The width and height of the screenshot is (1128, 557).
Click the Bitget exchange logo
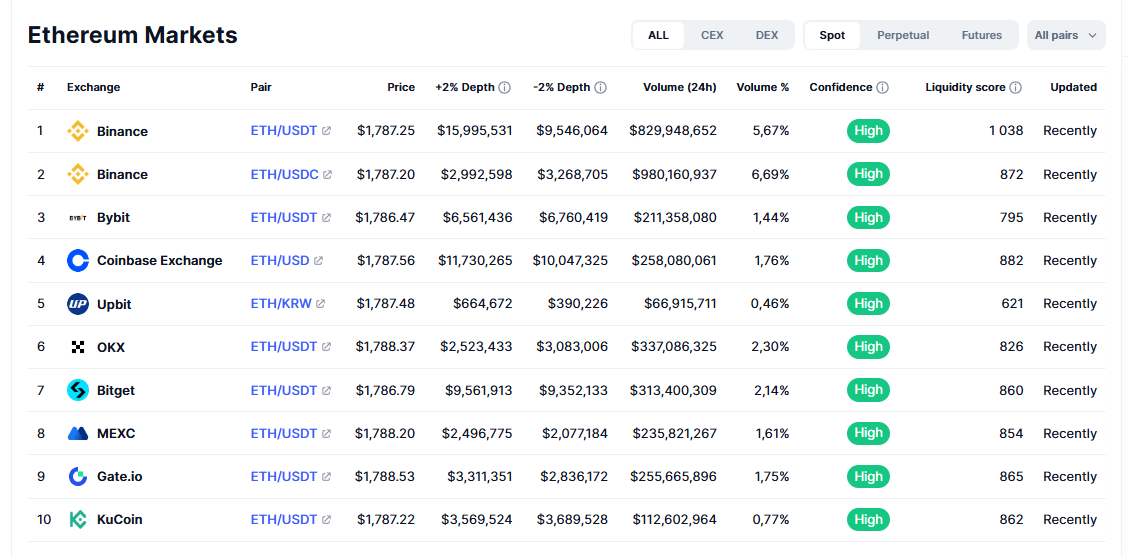pos(78,390)
